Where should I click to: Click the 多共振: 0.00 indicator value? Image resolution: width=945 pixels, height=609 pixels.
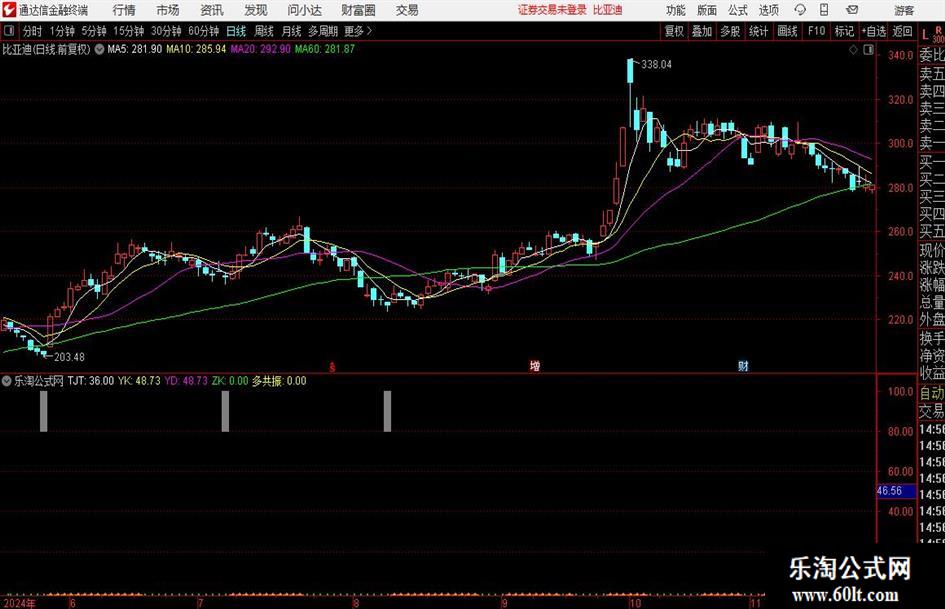(x=279, y=381)
